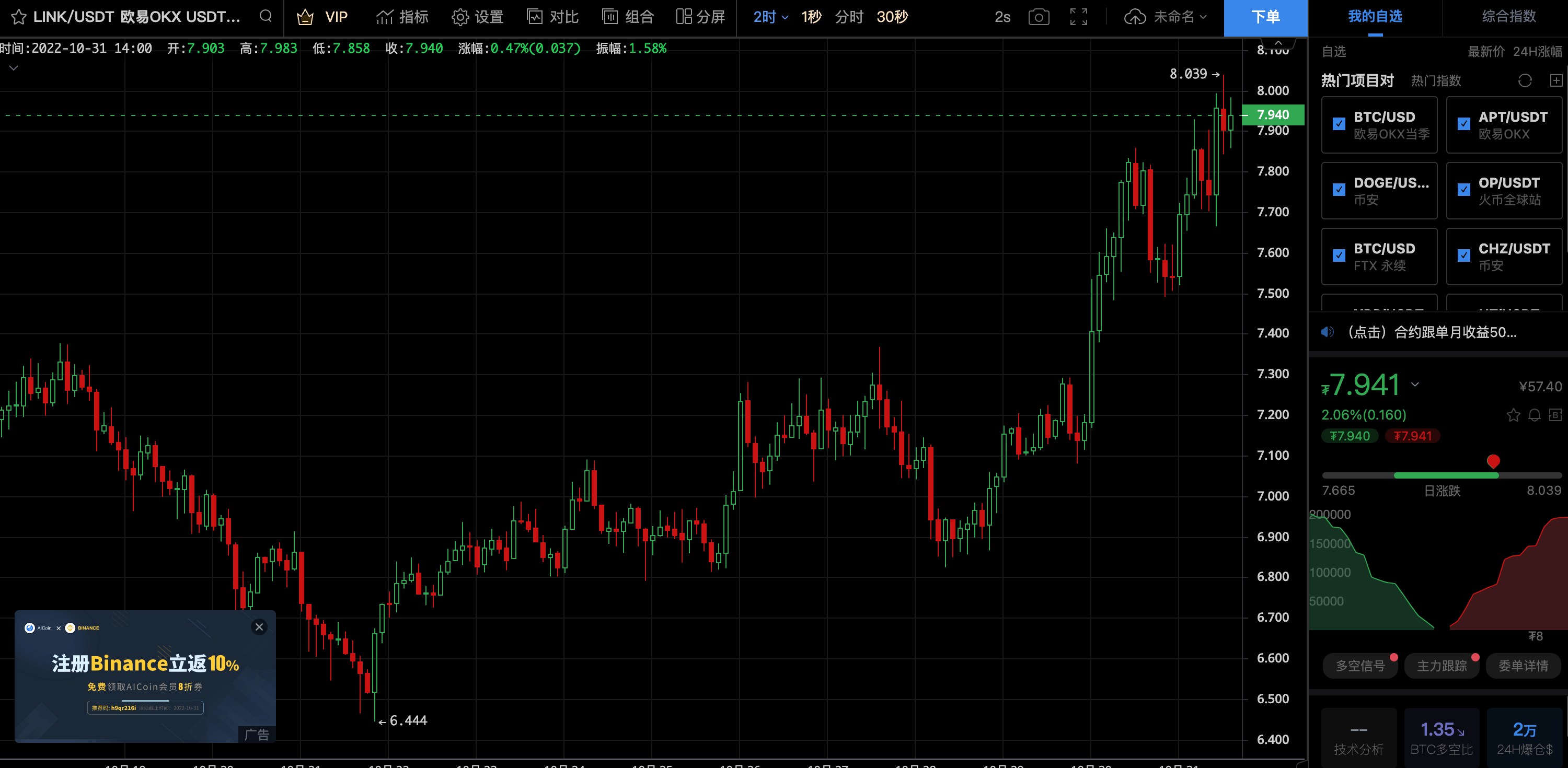The height and width of the screenshot is (768, 1568).
Task: Take a chart screenshot with camera icon
Action: click(1039, 17)
